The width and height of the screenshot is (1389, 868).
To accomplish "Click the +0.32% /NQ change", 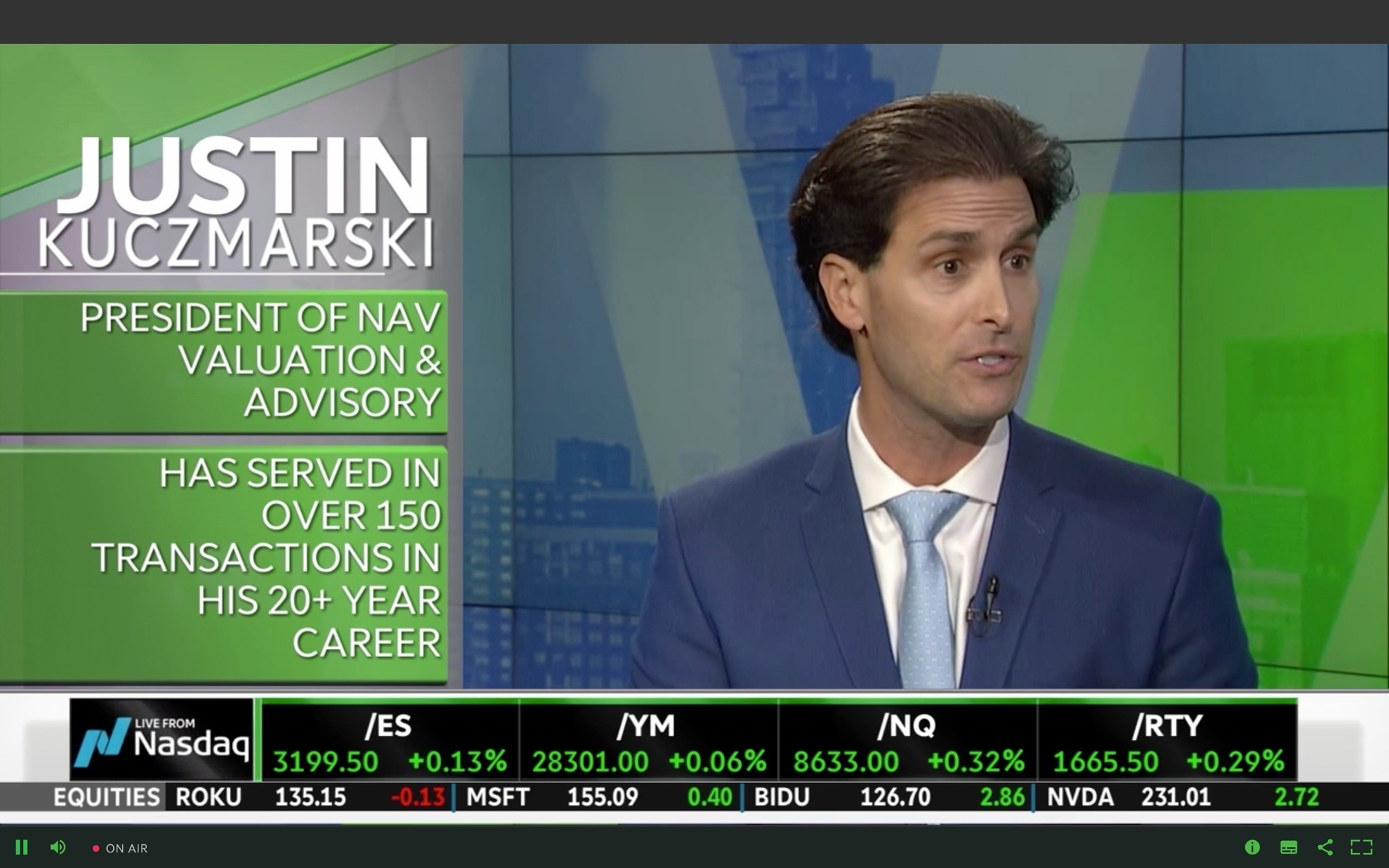I will pyautogui.click(x=976, y=762).
